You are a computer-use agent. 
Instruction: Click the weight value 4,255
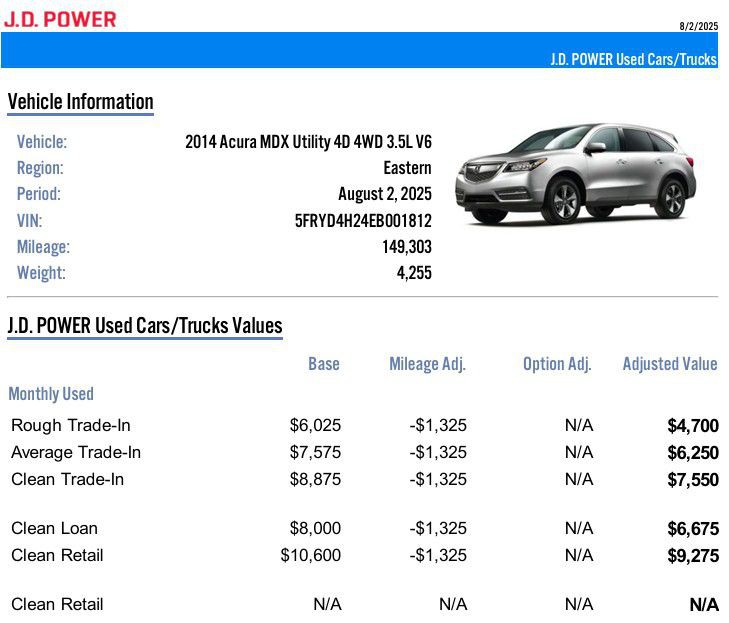pos(414,273)
